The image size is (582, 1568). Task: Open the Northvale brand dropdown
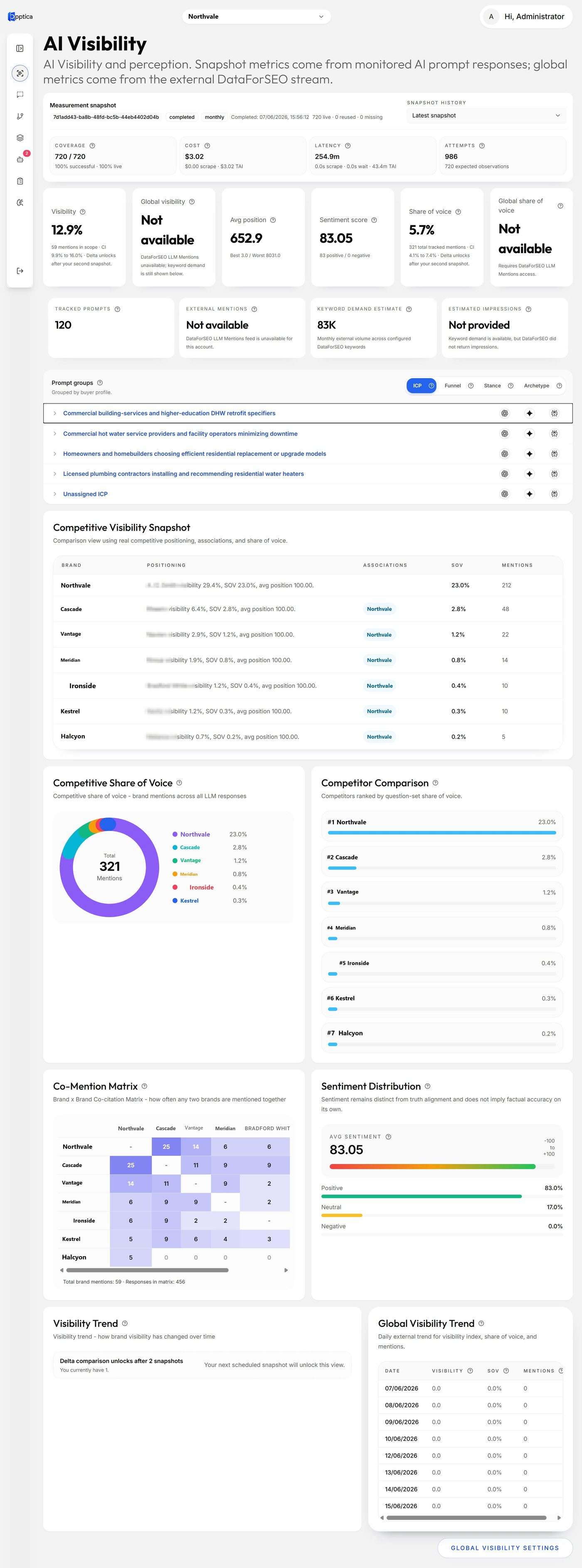256,17
